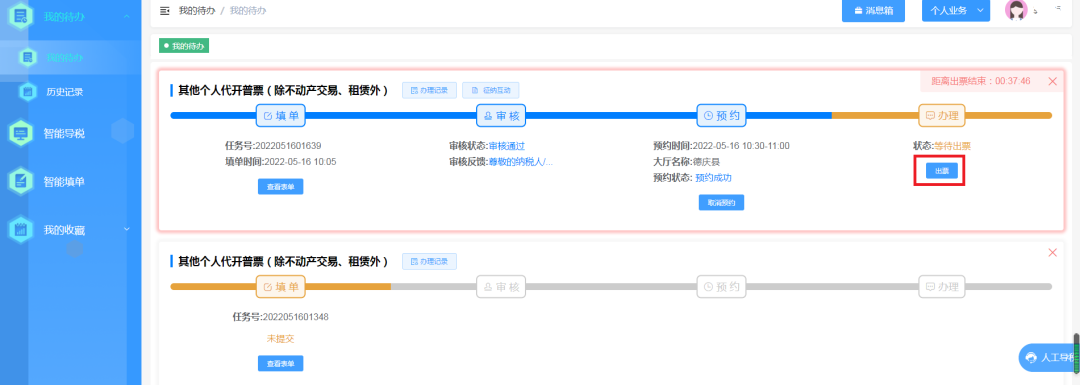This screenshot has height=385, width=1080.
Task: Click the 填单 step in the first card
Action: (x=280, y=116)
